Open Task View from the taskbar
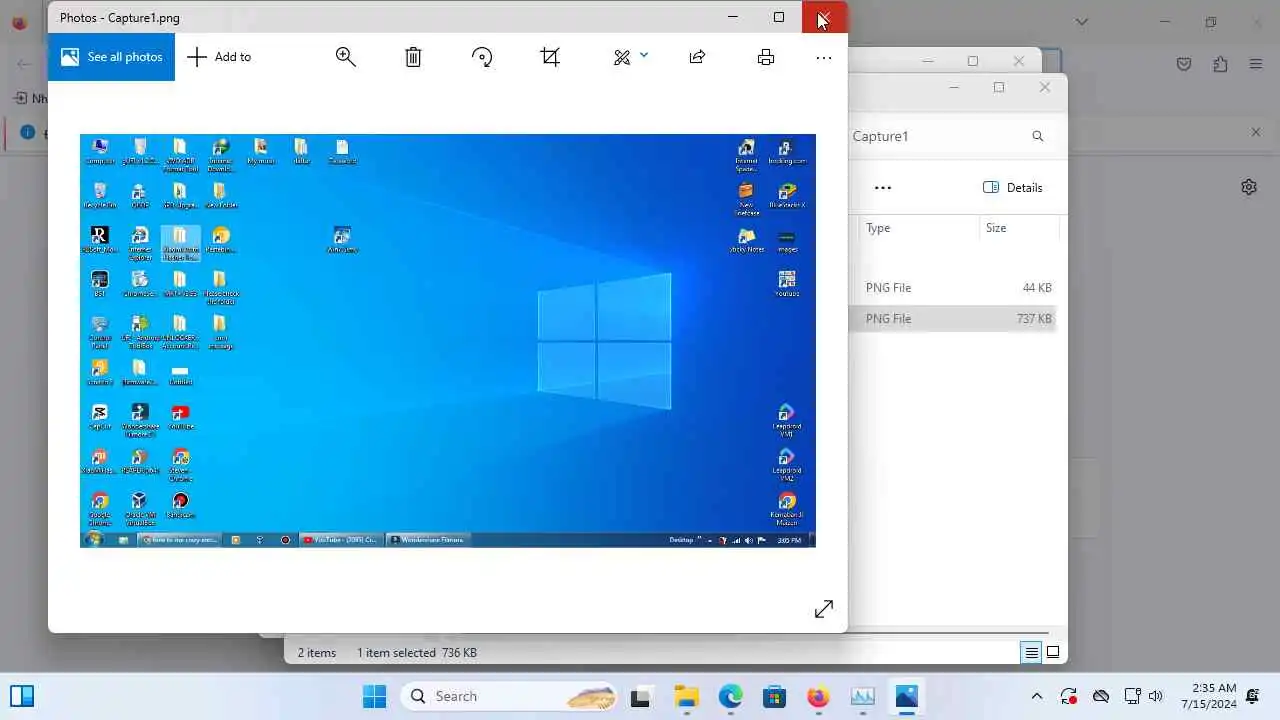 pos(641,696)
